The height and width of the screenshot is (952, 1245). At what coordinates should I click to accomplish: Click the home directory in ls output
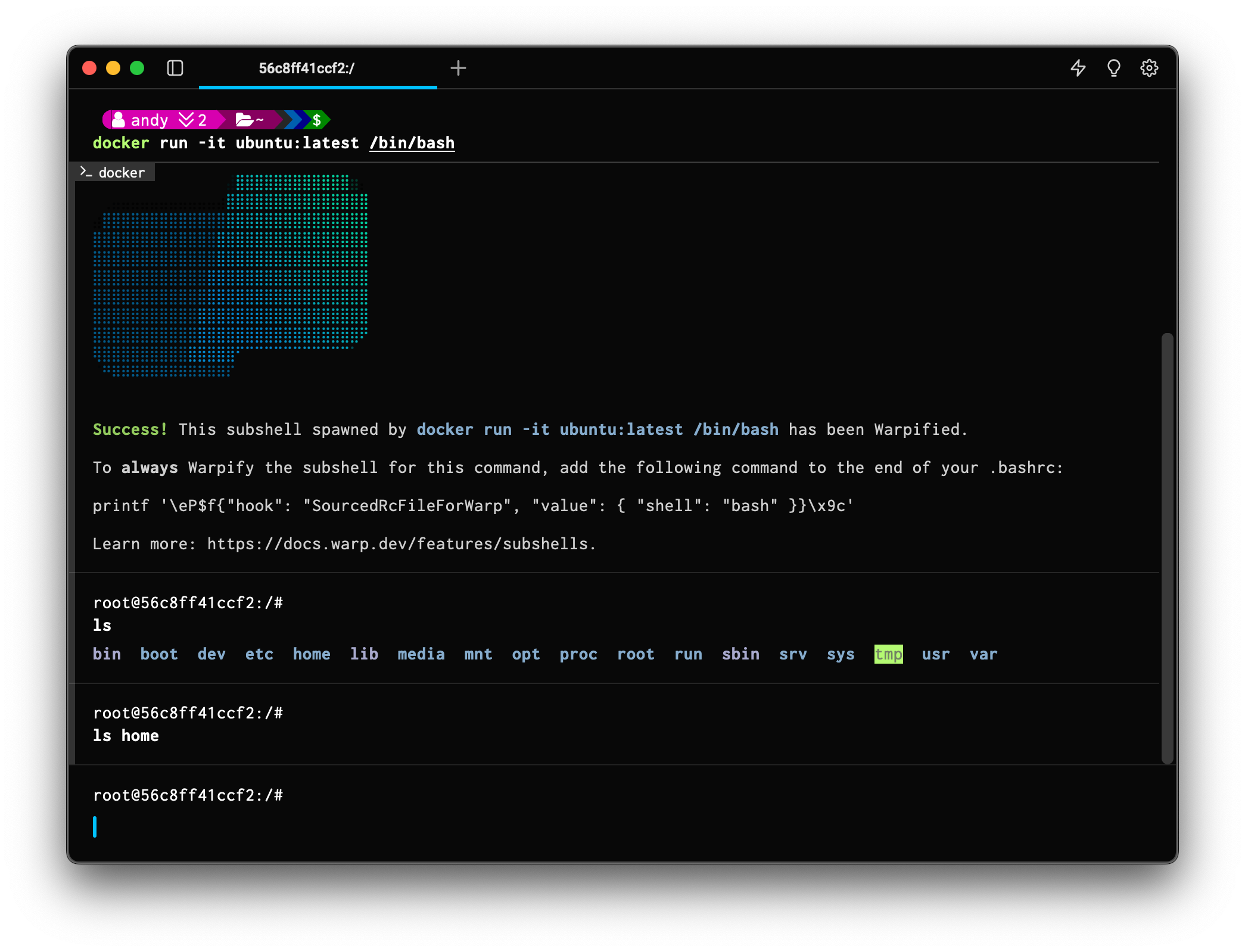click(x=312, y=654)
